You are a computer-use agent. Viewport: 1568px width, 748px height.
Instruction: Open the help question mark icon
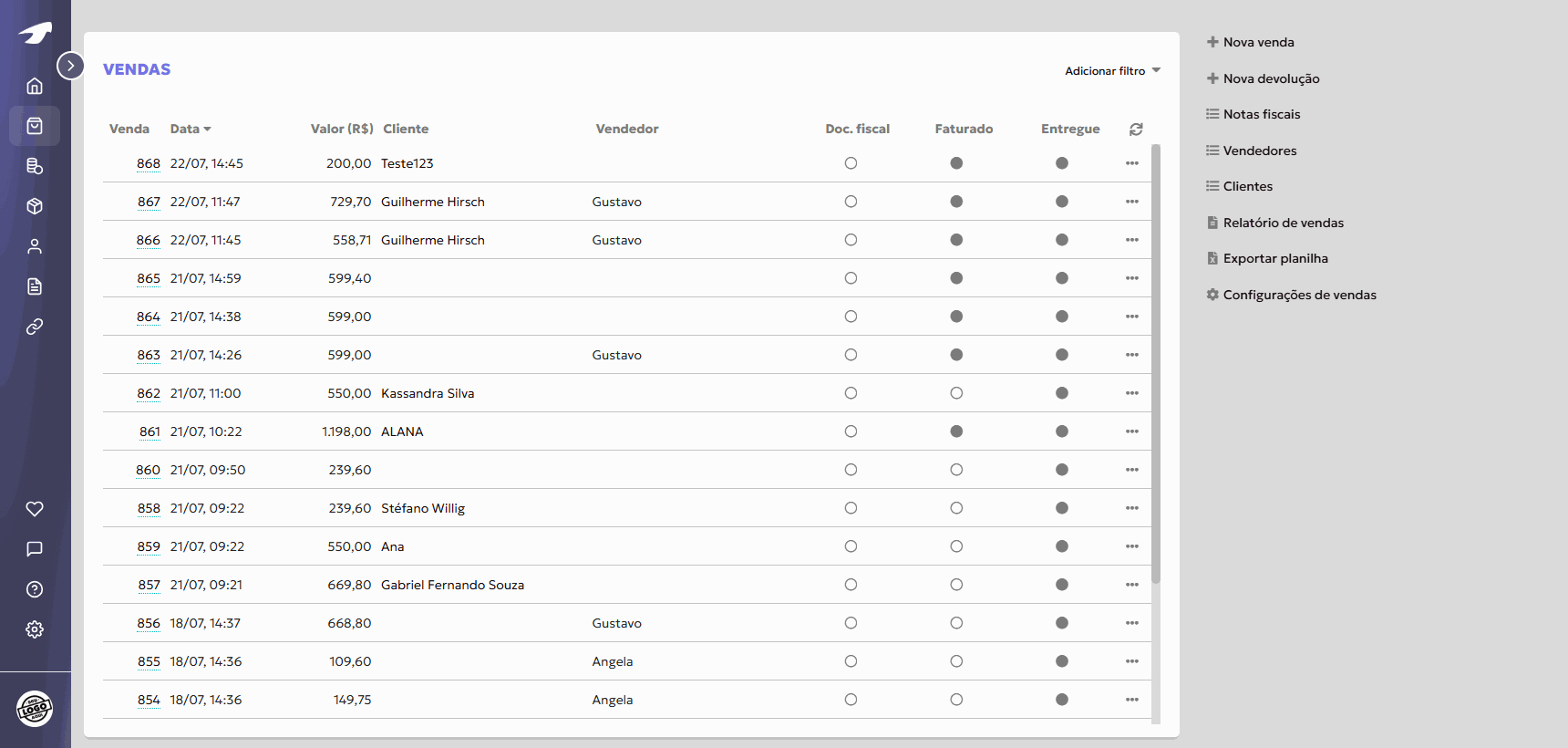click(x=35, y=589)
